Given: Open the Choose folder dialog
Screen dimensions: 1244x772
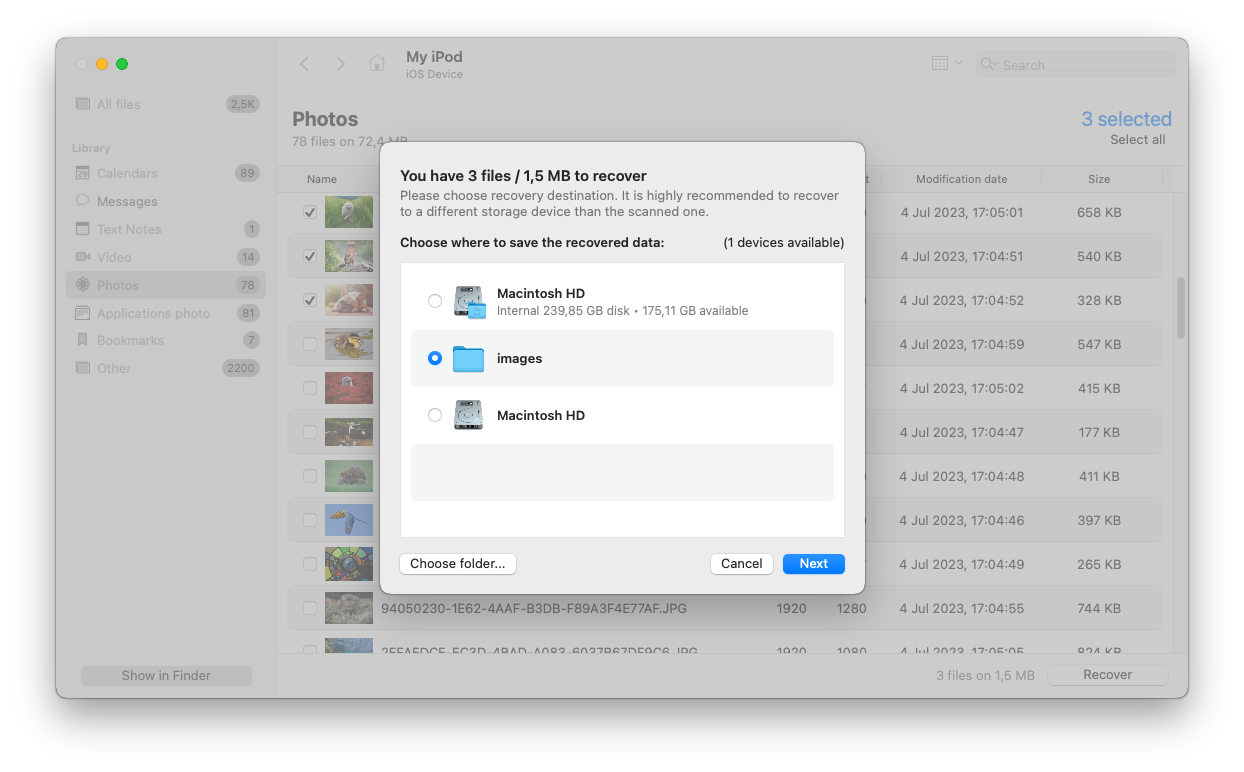Looking at the screenshot, I should click(458, 564).
